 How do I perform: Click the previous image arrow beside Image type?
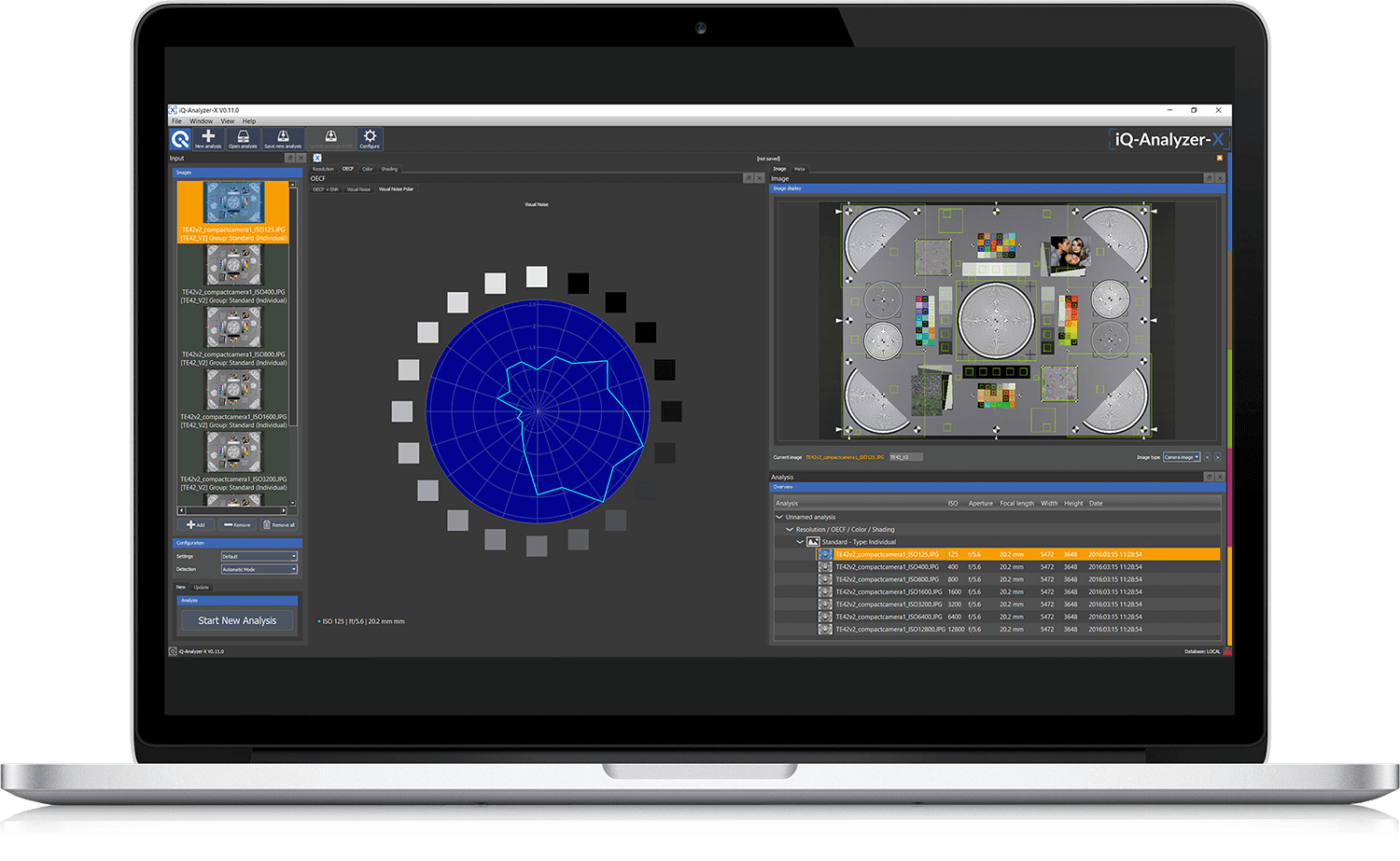[x=1207, y=457]
